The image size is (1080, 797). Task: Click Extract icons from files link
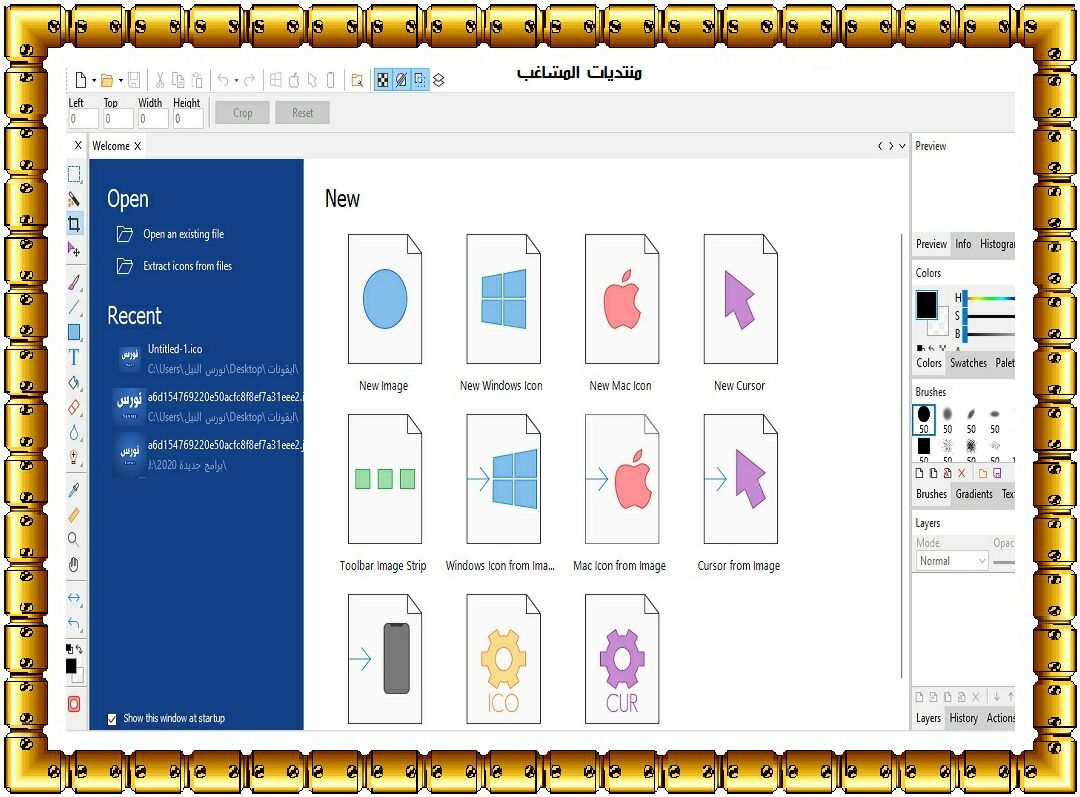click(x=187, y=266)
